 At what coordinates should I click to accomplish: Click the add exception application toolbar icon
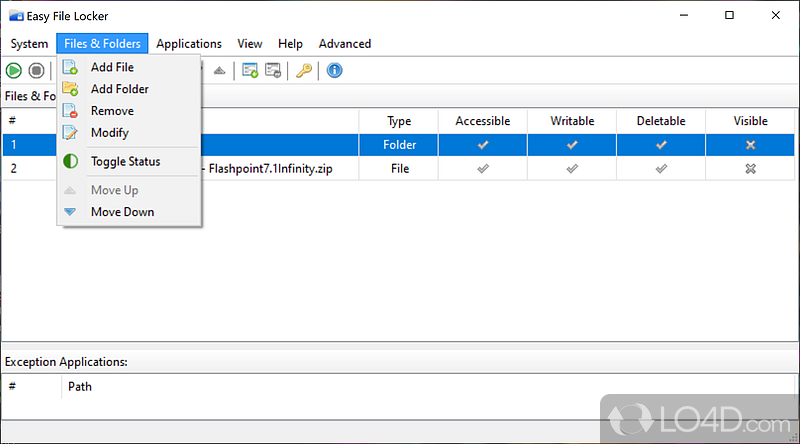pos(250,70)
